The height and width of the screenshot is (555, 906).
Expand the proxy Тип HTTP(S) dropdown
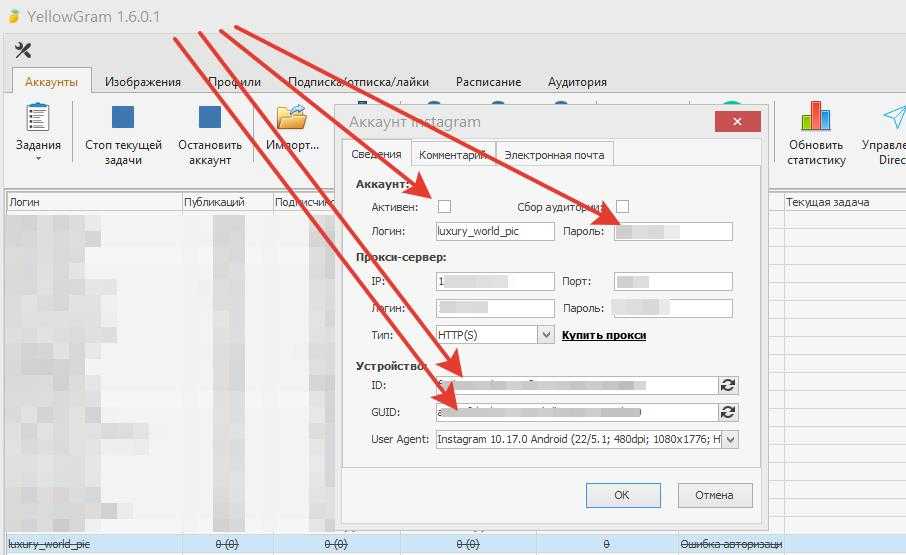tap(546, 335)
